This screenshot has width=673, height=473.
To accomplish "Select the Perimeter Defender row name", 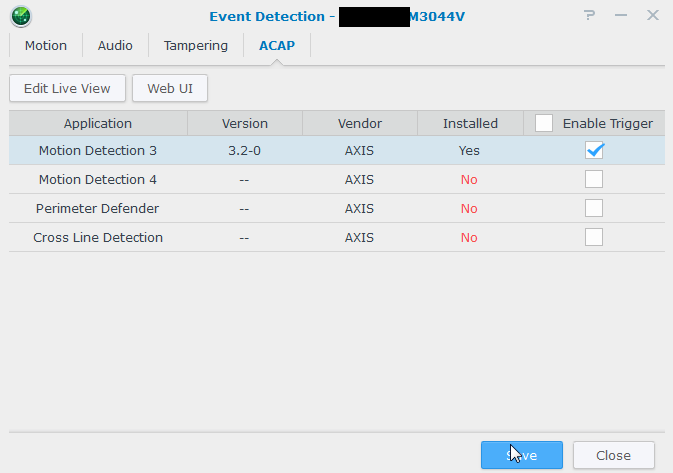I will [97, 209].
